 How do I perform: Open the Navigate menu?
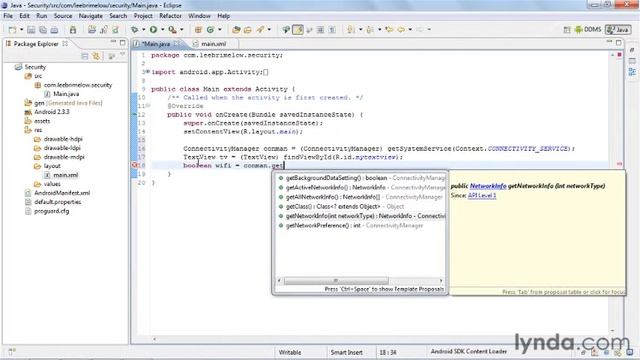(x=91, y=16)
